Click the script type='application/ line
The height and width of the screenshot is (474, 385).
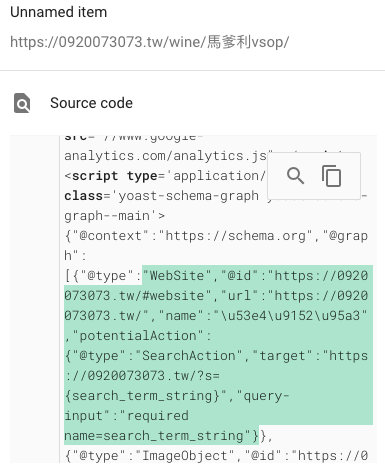[165, 176]
